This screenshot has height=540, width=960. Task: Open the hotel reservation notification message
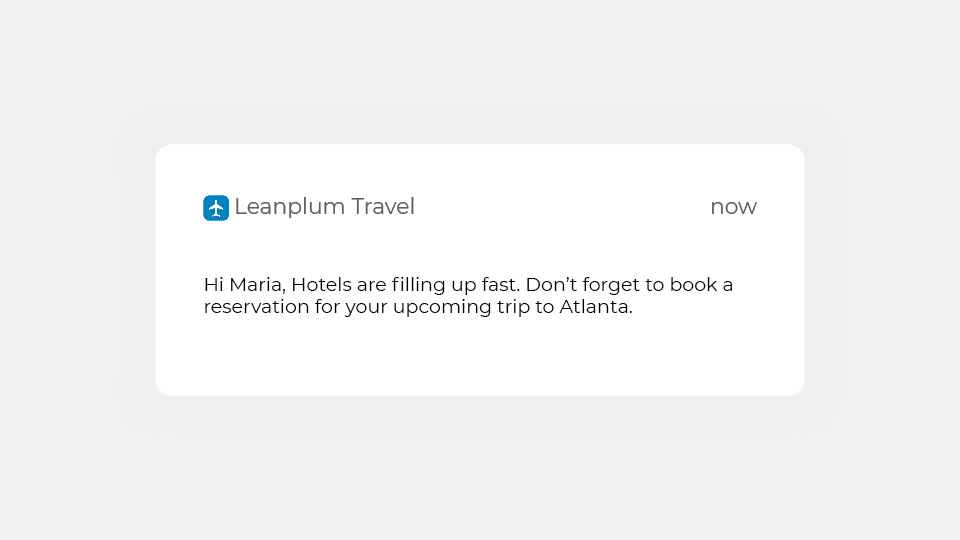468,296
